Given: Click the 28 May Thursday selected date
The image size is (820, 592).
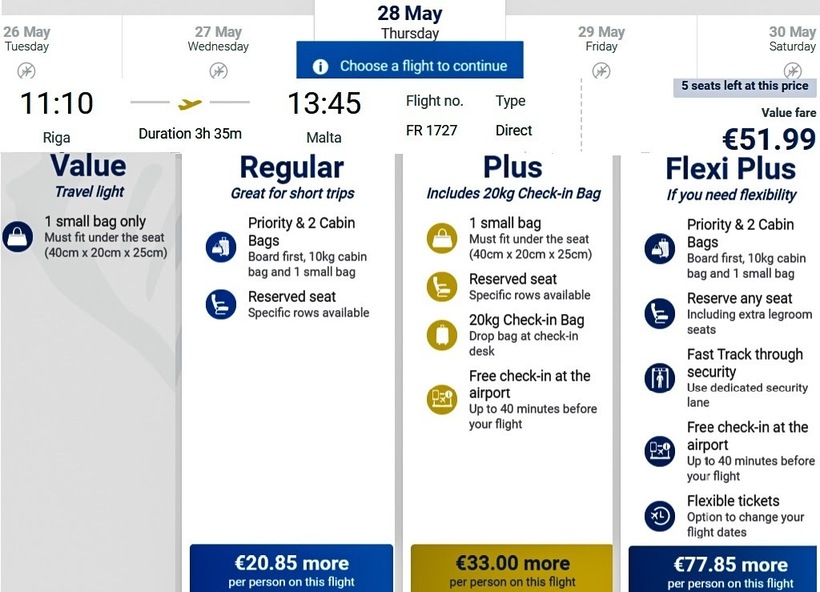Looking at the screenshot, I should coord(409,22).
